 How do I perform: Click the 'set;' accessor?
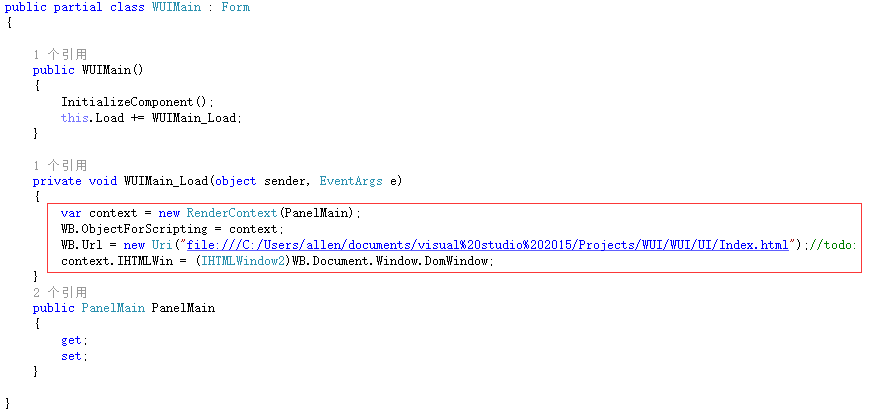(74, 356)
